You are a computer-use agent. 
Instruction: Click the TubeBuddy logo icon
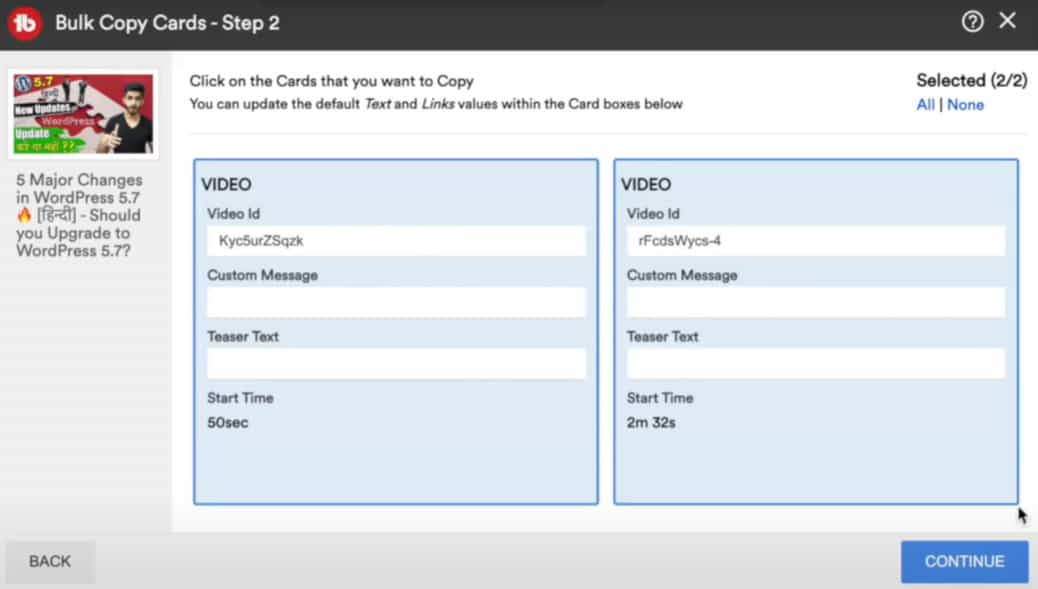coord(25,23)
